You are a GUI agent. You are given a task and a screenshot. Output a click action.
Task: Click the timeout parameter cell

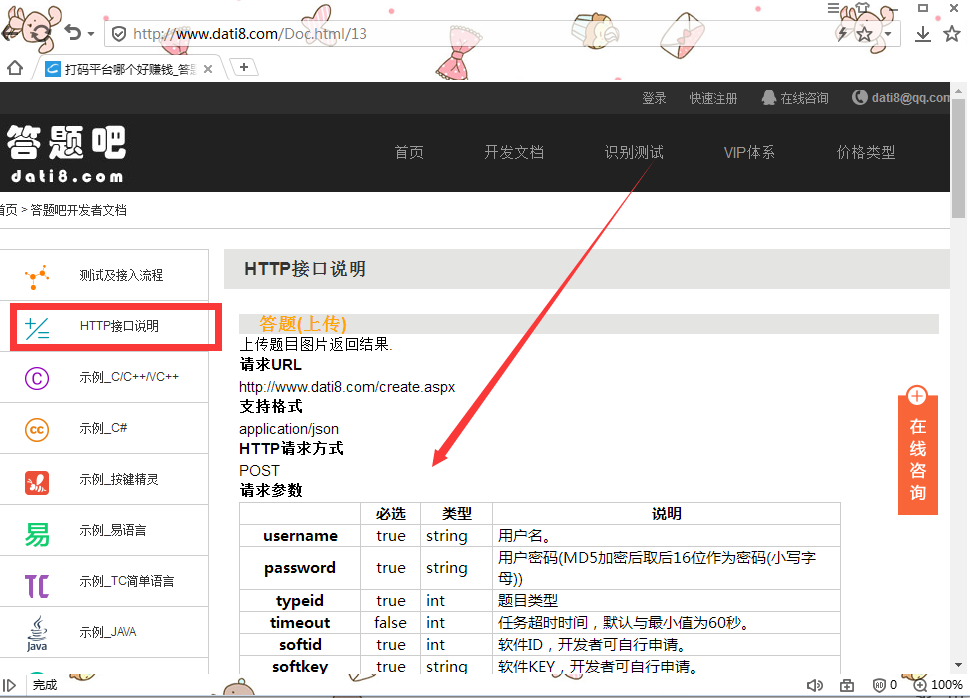coord(300,623)
